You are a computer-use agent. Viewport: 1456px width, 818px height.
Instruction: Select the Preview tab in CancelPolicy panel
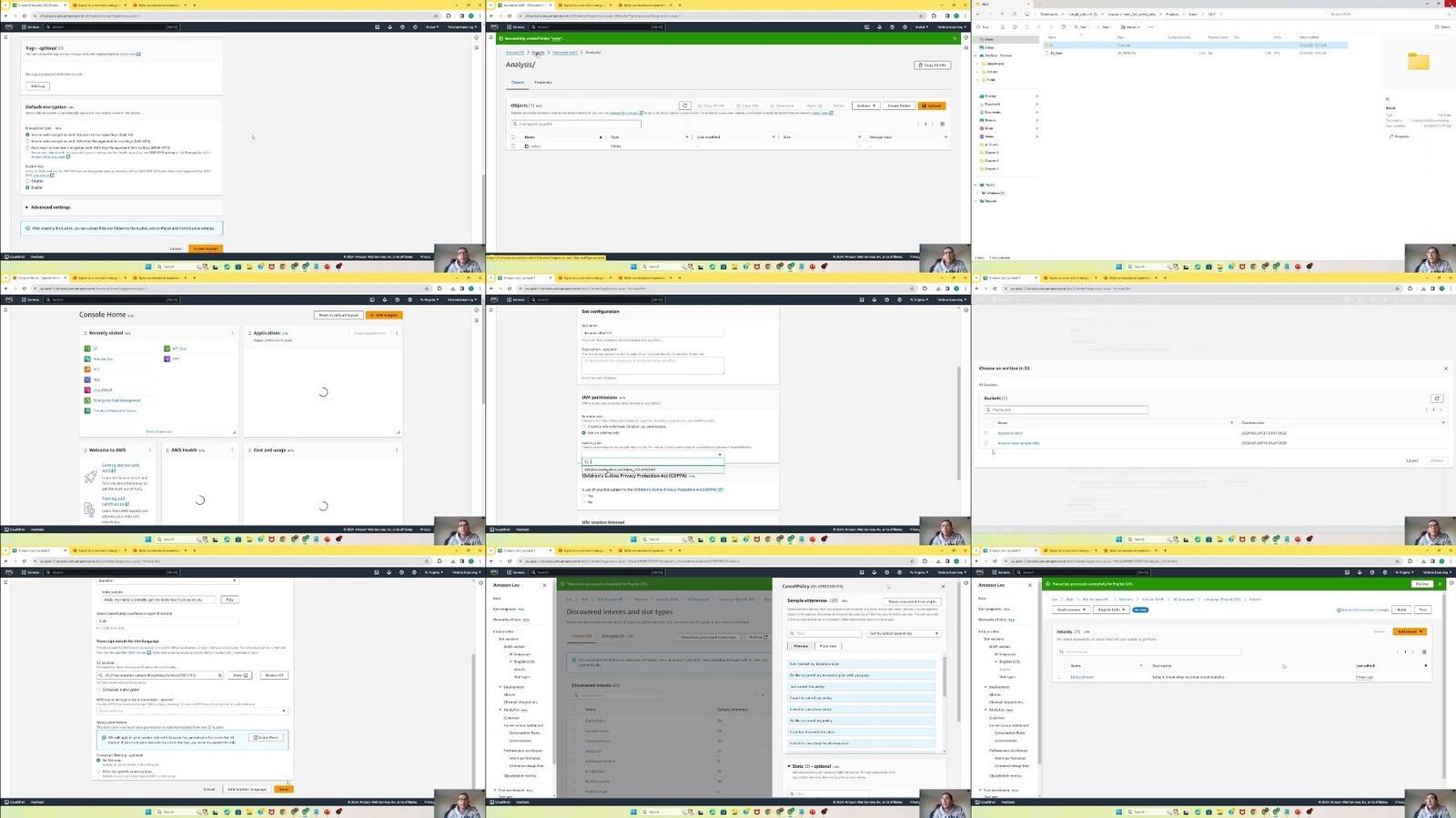(801, 646)
